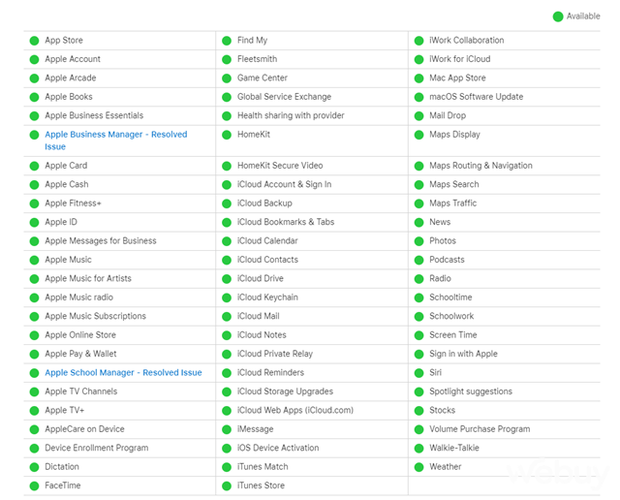Click the Available legend green dot
Screen dimensions: 620x500
pos(558,17)
